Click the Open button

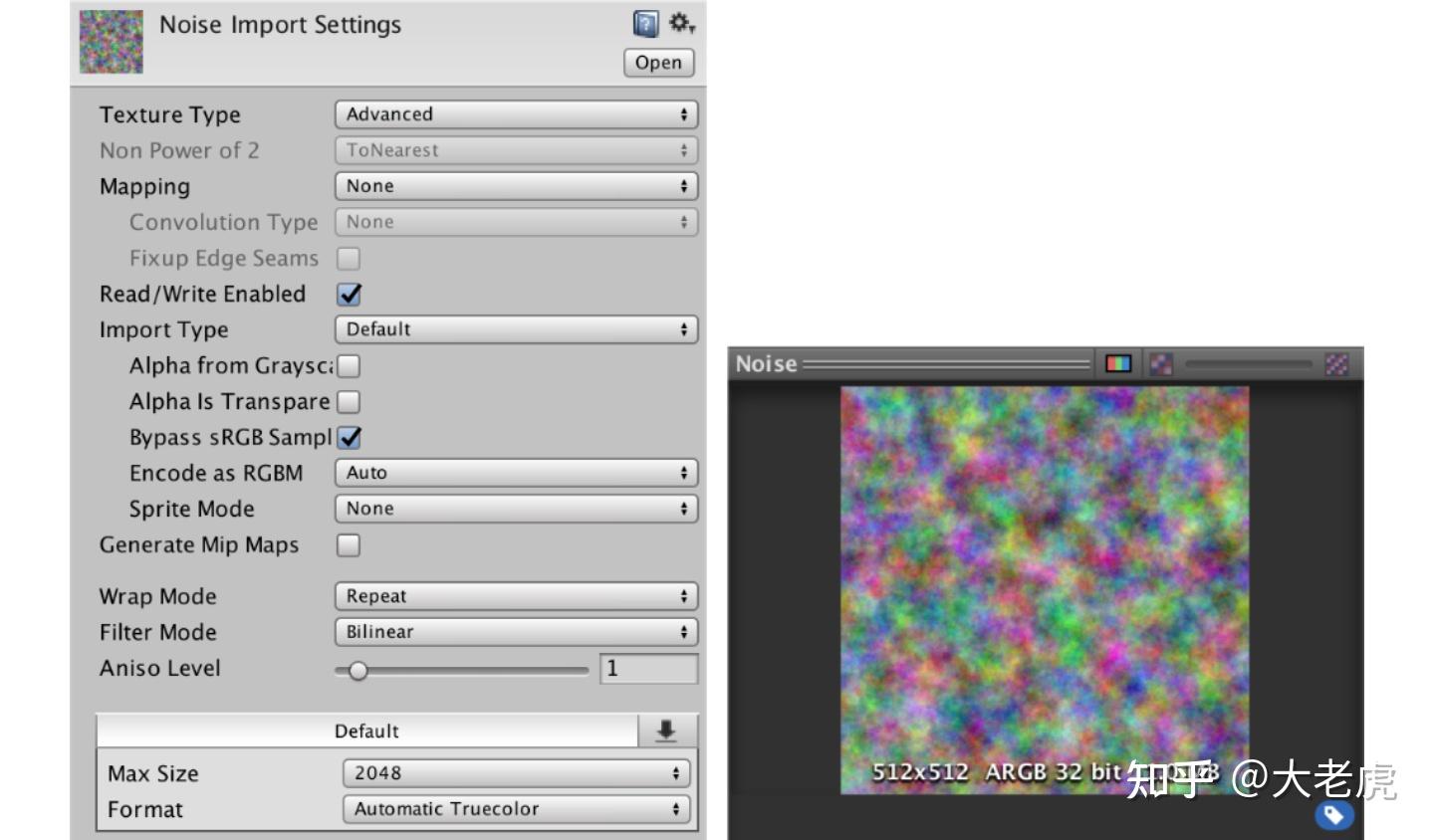pos(658,63)
